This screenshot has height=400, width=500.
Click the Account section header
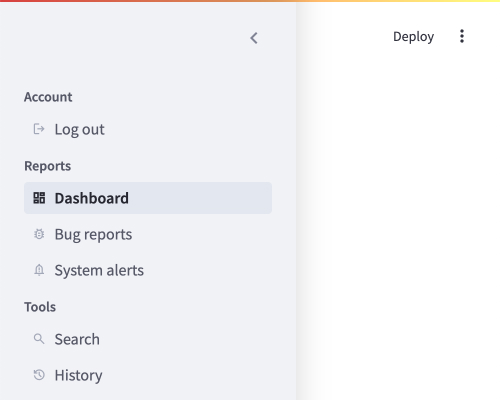point(48,97)
